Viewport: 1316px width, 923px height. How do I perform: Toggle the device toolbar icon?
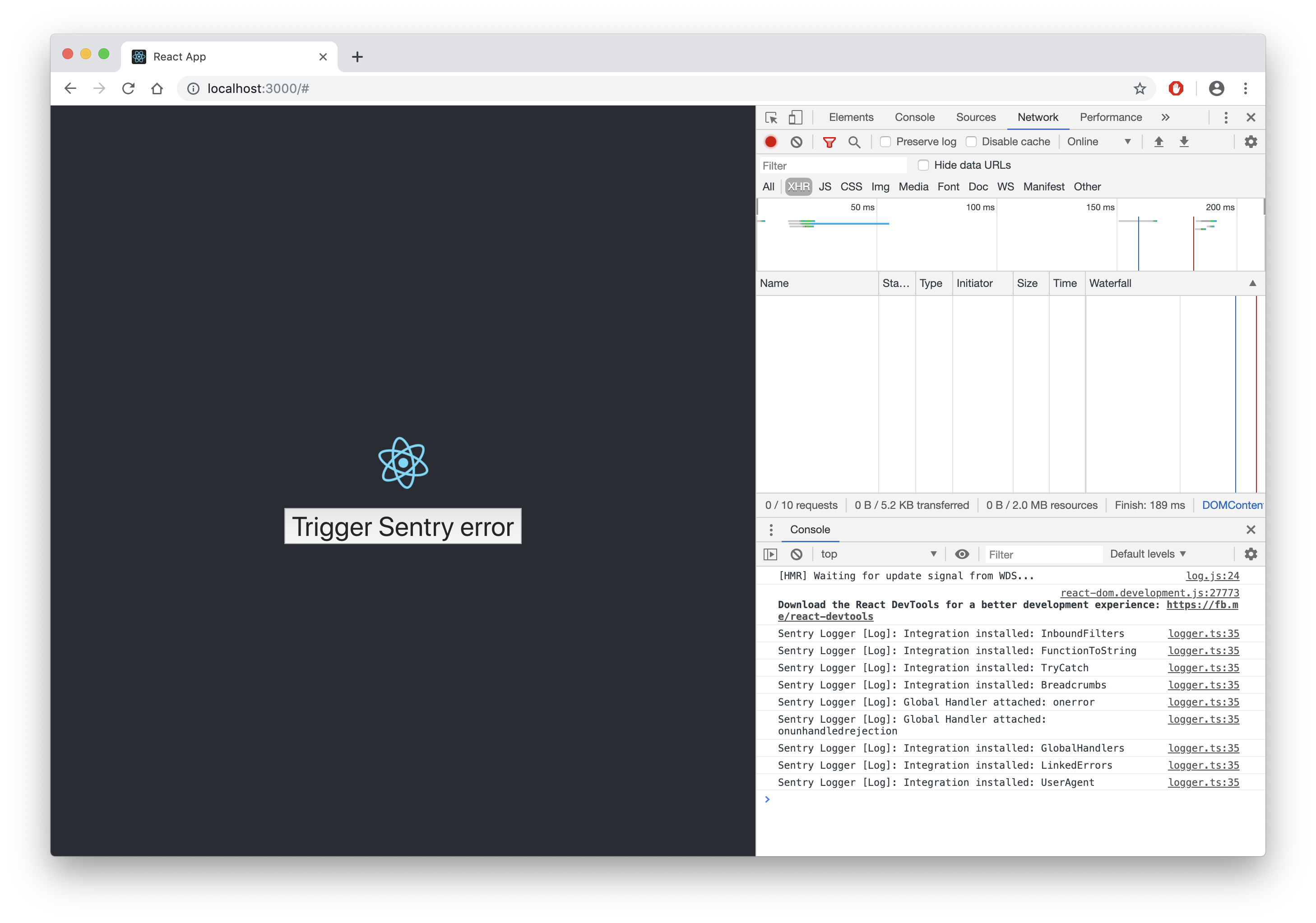coord(795,117)
